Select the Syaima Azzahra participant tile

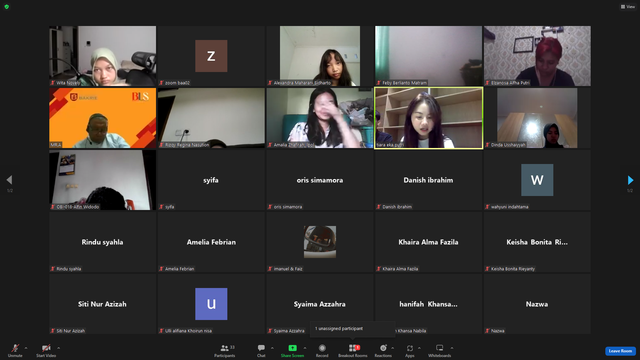320,304
